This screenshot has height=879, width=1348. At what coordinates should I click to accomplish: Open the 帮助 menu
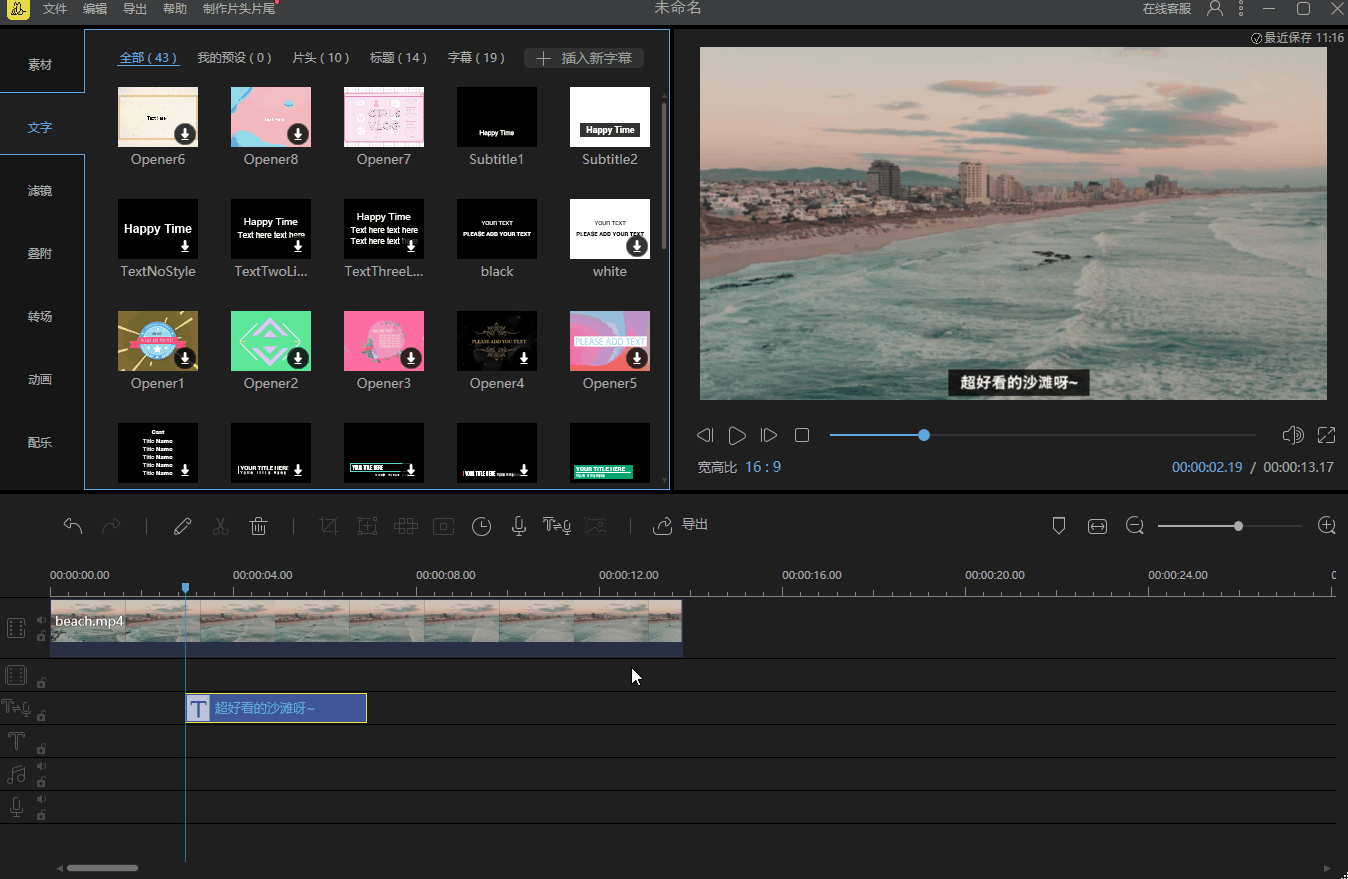point(175,9)
